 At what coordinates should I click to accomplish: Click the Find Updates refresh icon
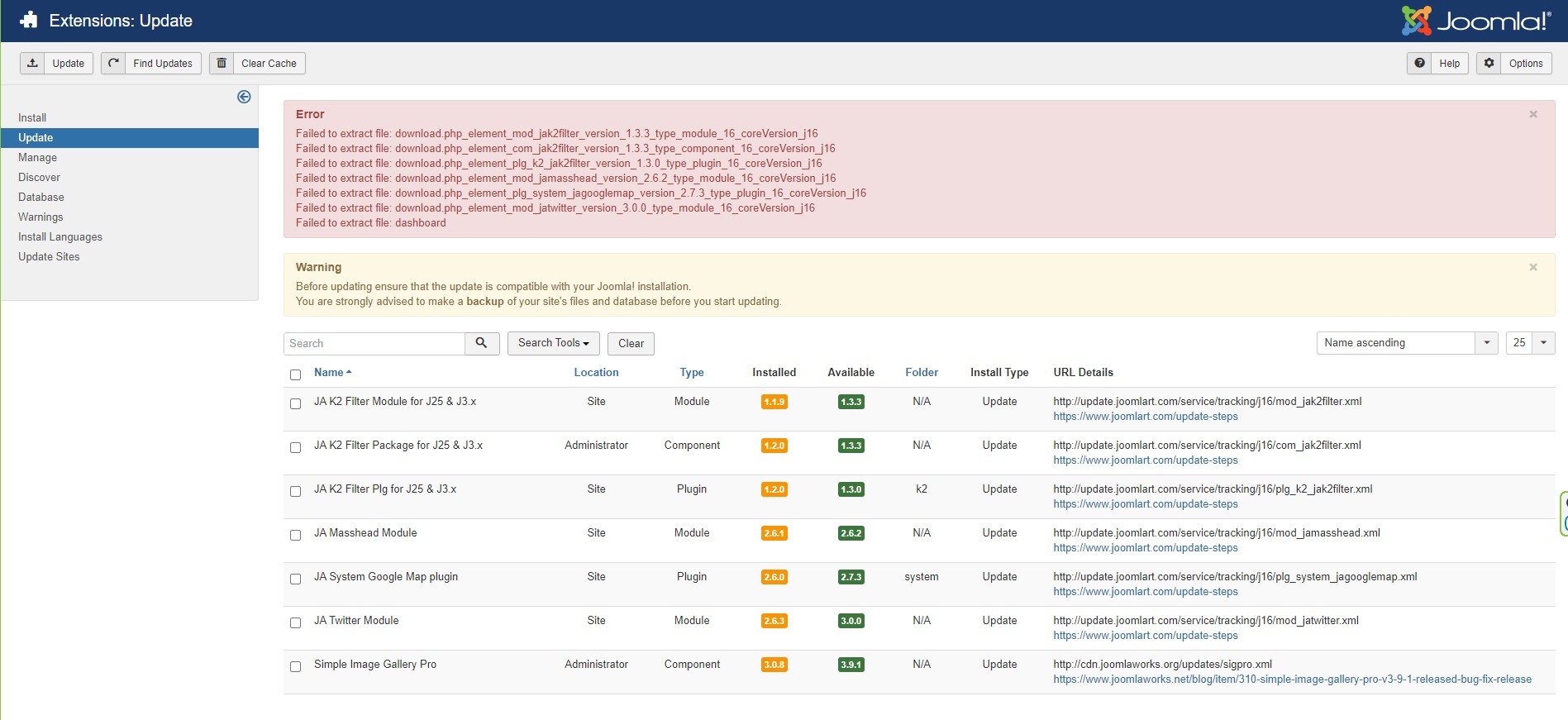tap(114, 64)
